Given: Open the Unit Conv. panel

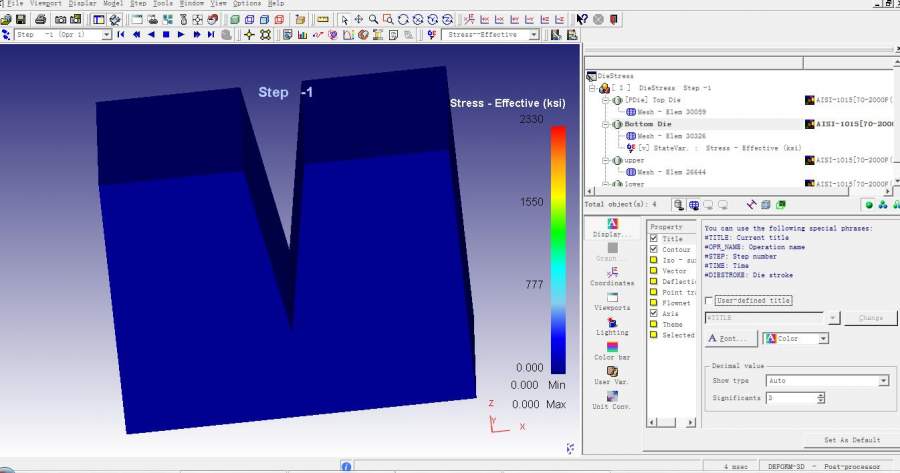Looking at the screenshot, I should click(x=612, y=399).
